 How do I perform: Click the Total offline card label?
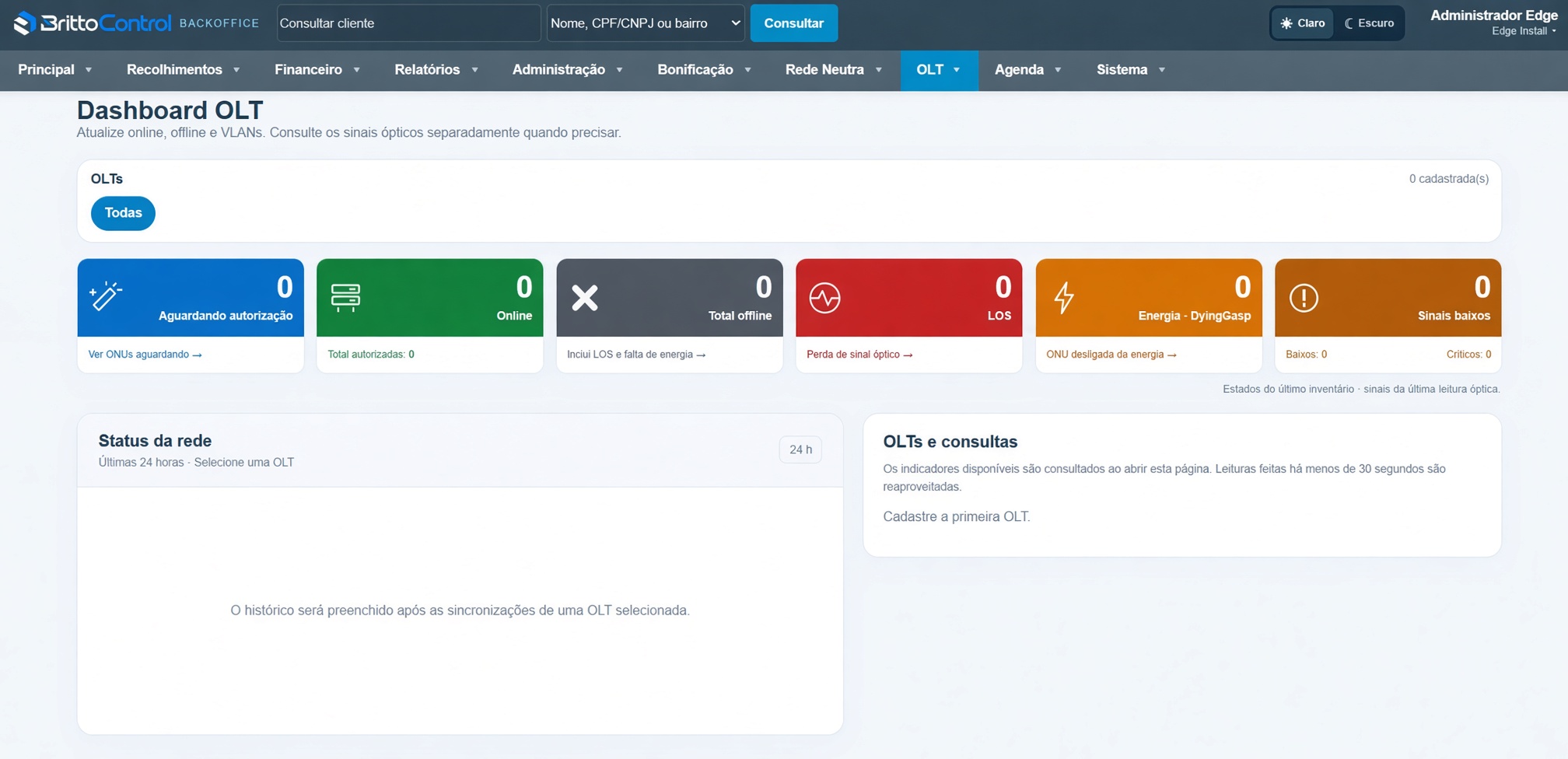click(740, 316)
